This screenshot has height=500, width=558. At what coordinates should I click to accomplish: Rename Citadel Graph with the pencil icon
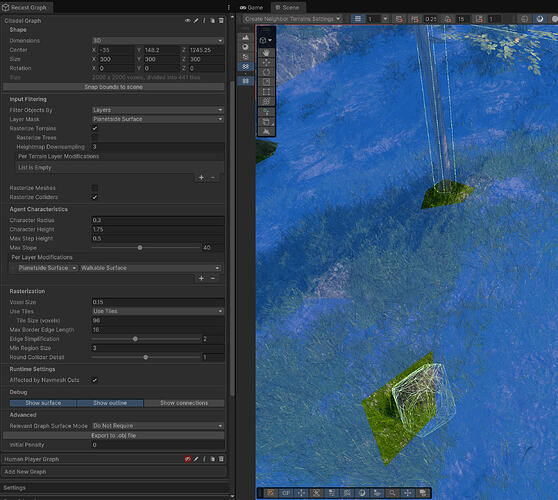(196, 21)
